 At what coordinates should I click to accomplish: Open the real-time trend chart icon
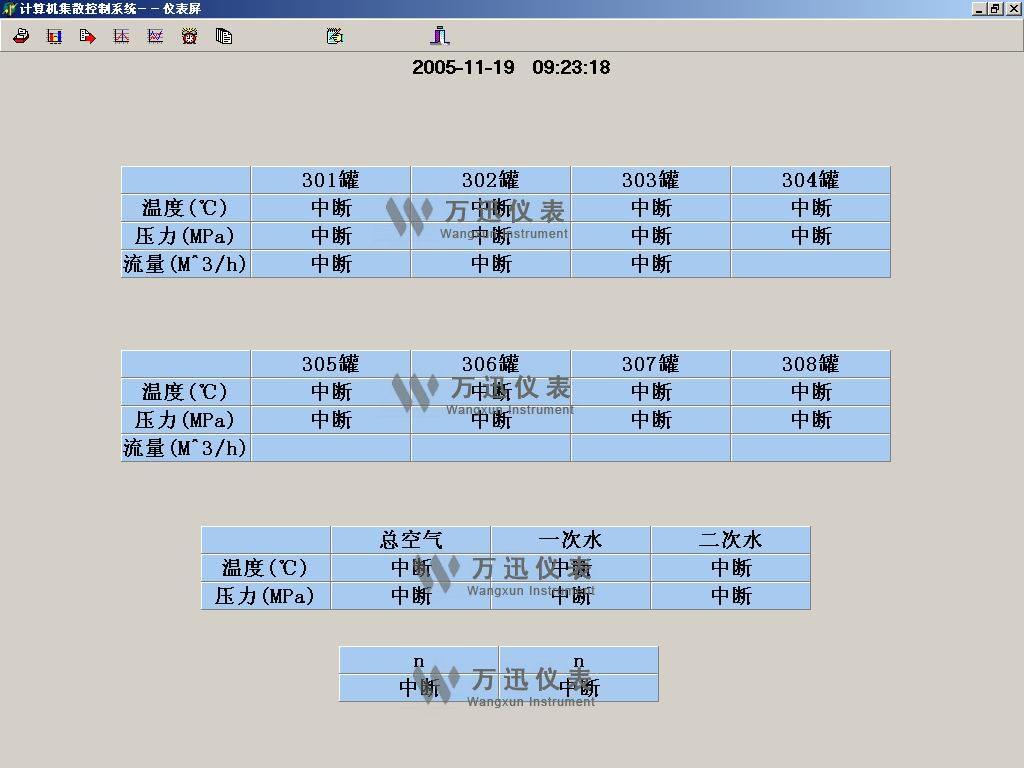pos(155,36)
